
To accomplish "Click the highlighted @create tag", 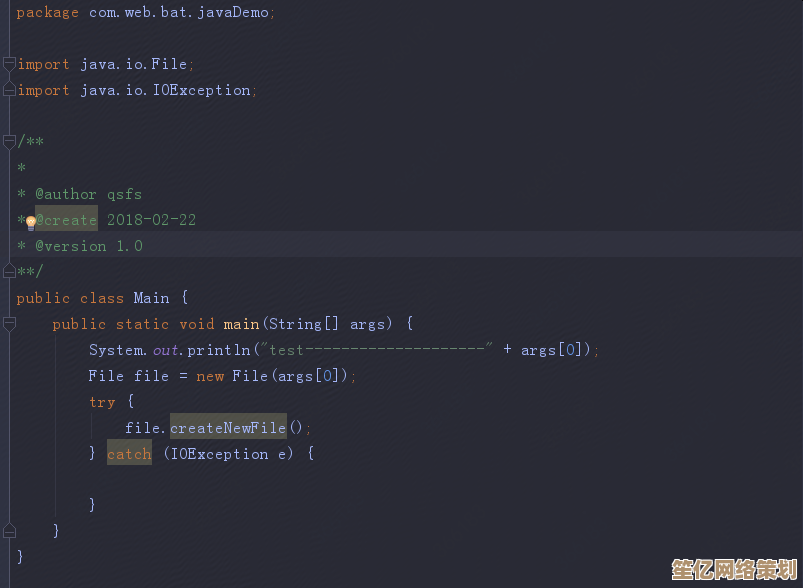I will pos(67,220).
